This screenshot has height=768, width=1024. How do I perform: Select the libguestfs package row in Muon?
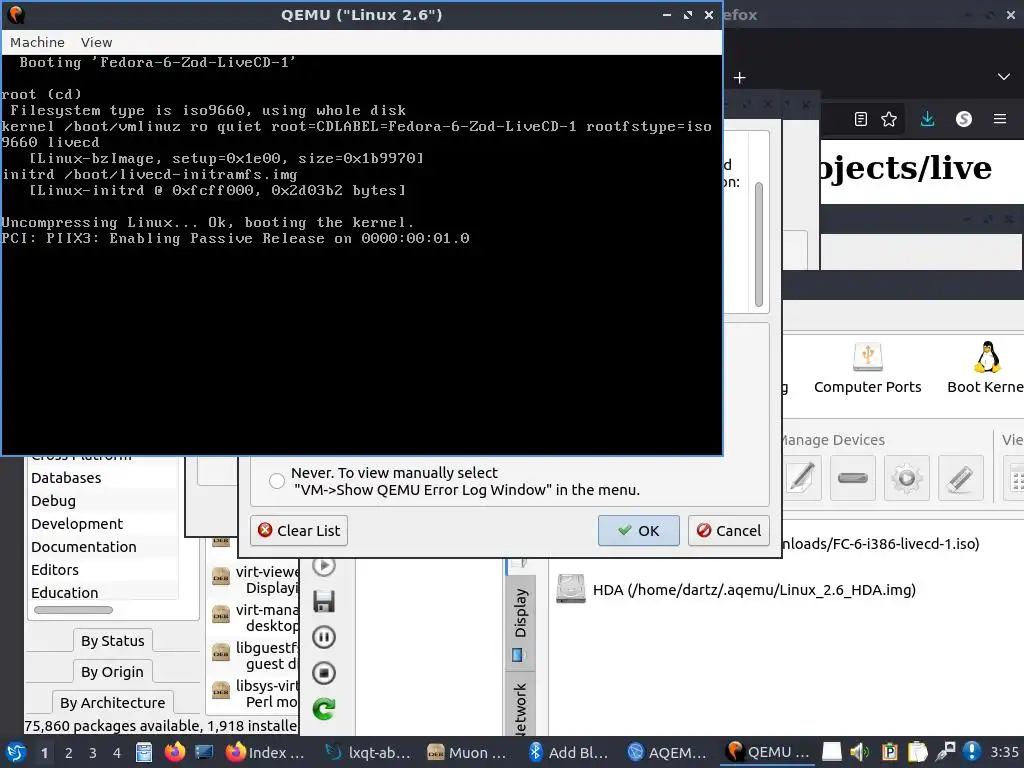pos(255,655)
